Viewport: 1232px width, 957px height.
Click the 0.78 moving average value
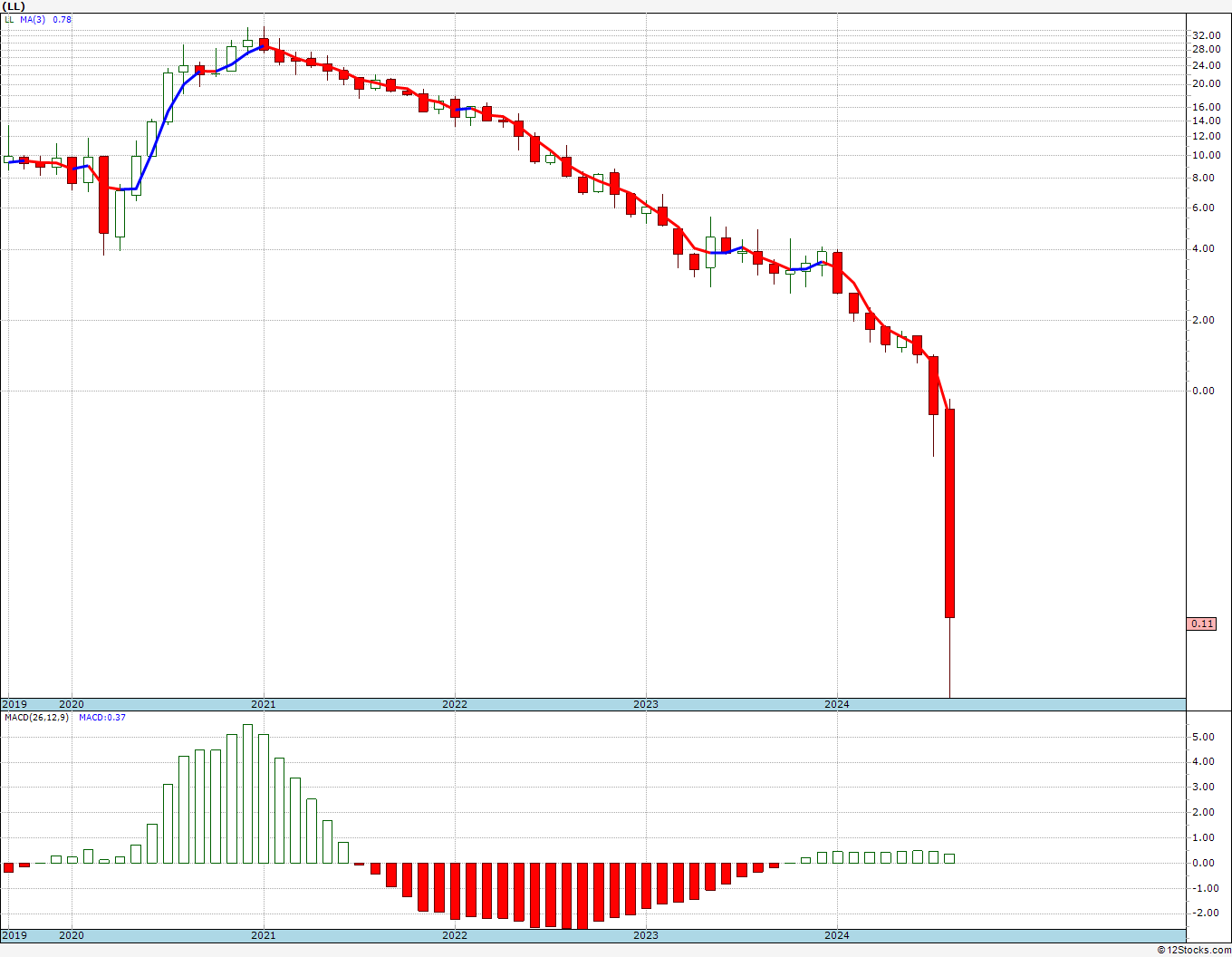click(x=63, y=19)
